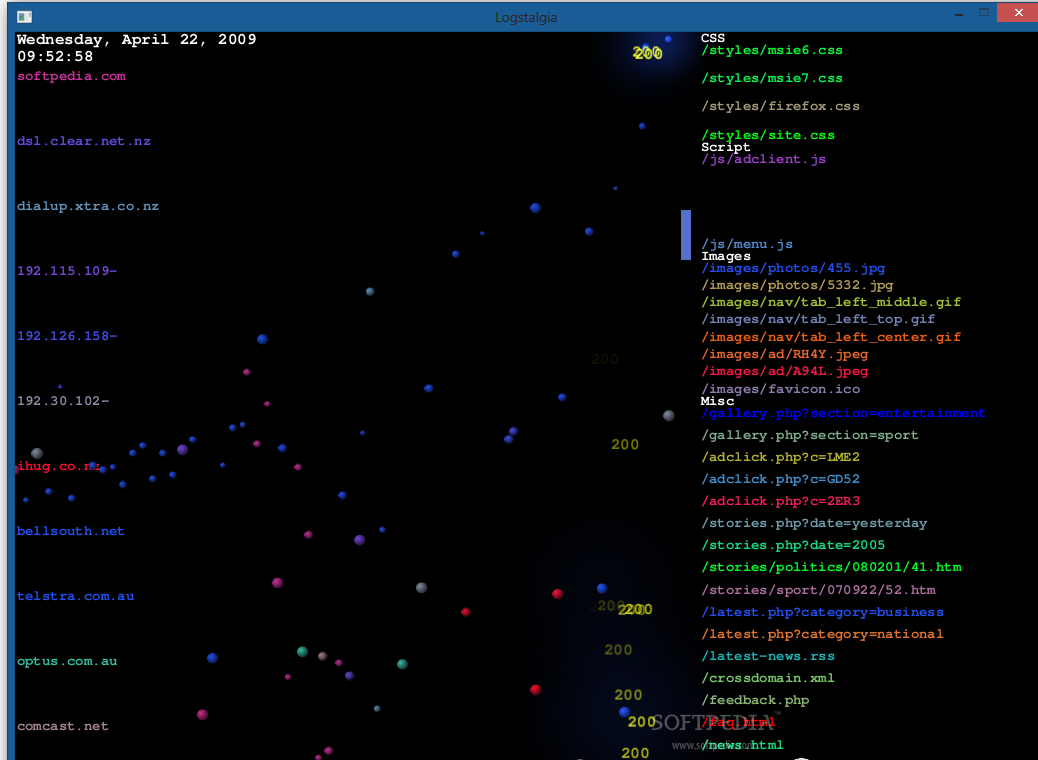1038x760 pixels.
Task: Select the softpedia.com host label
Action: point(71,76)
